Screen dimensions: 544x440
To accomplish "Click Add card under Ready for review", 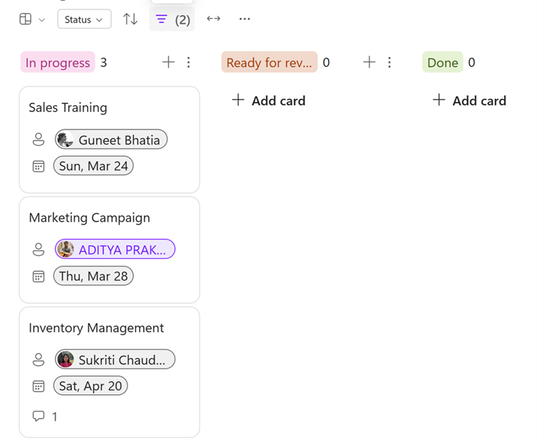I will coord(269,101).
